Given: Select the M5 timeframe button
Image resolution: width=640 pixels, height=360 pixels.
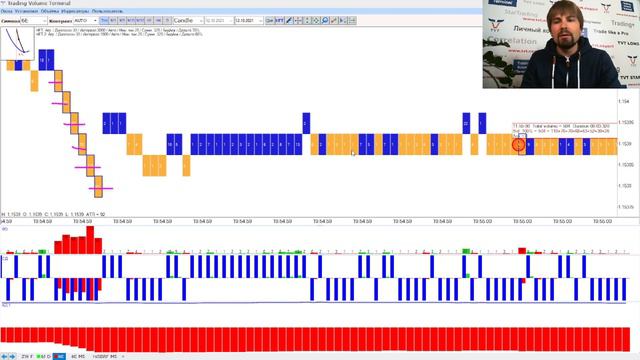Looking at the screenshot, I should [x=122, y=20].
